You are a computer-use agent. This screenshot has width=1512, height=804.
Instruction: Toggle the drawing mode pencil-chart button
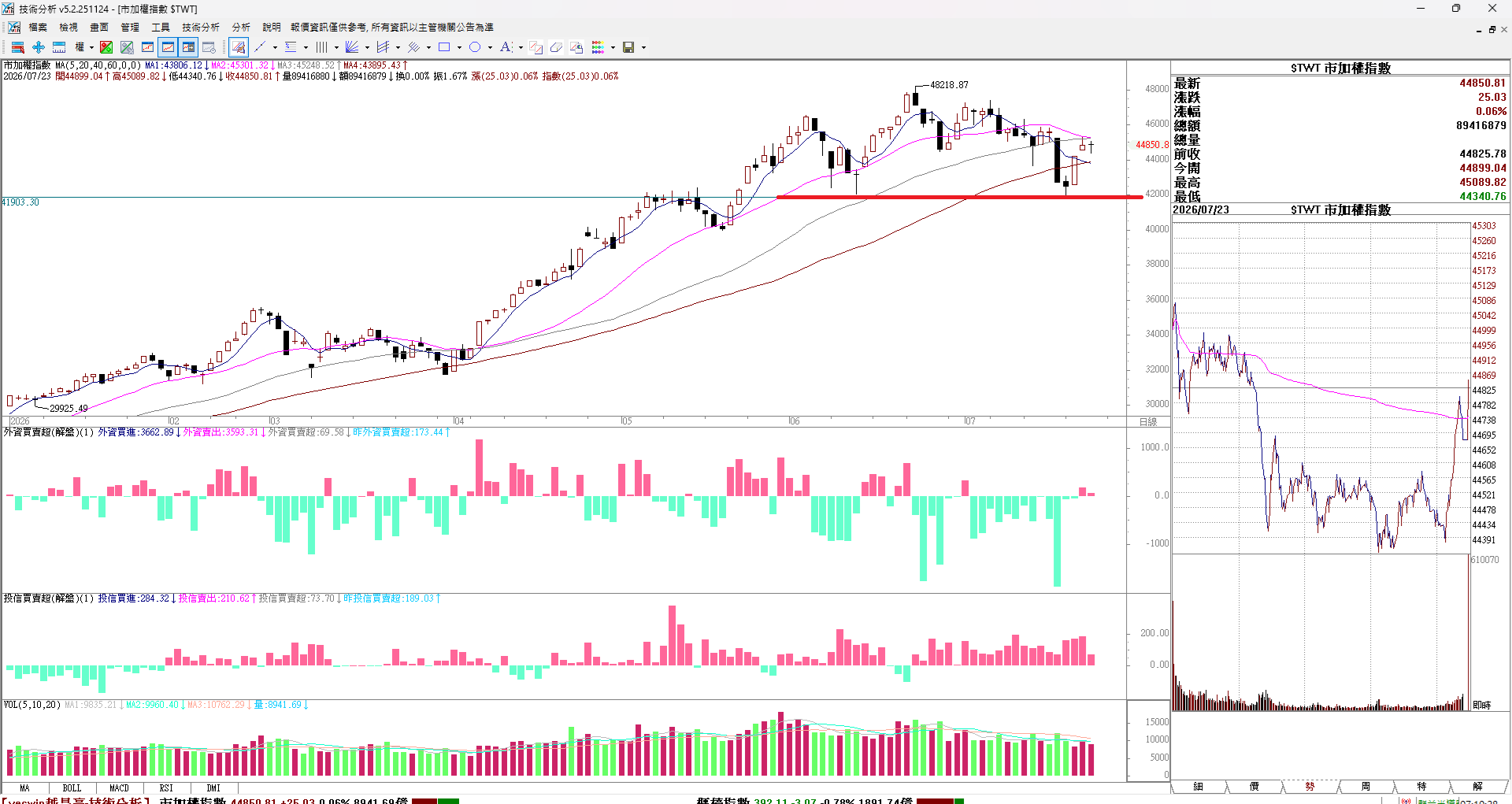pyautogui.click(x=239, y=47)
